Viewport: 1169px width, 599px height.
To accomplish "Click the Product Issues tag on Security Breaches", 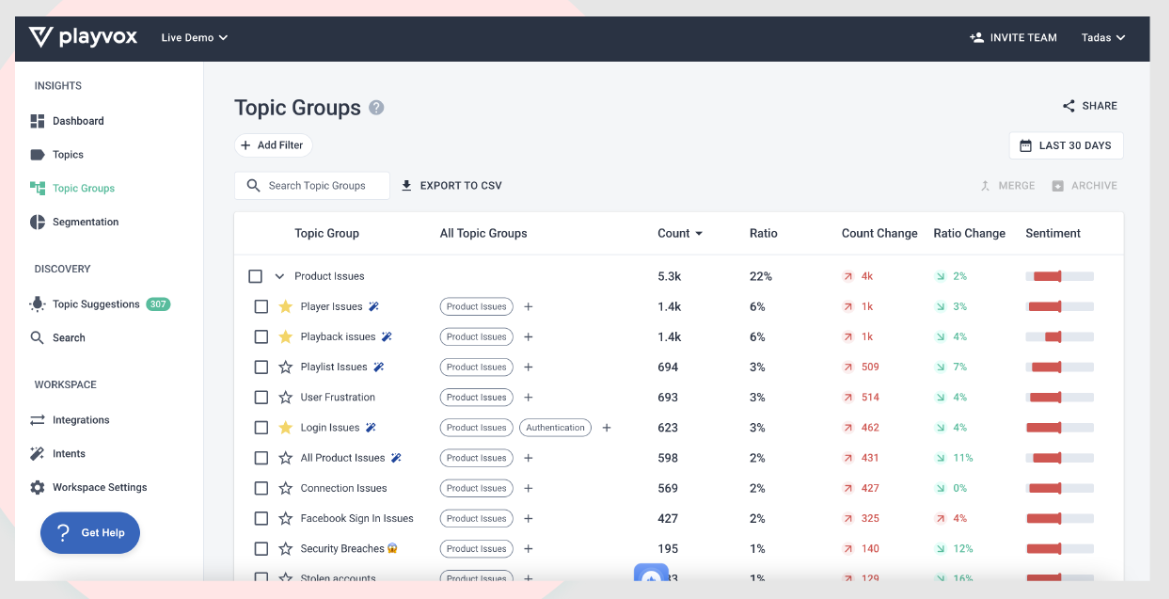I will click(476, 549).
